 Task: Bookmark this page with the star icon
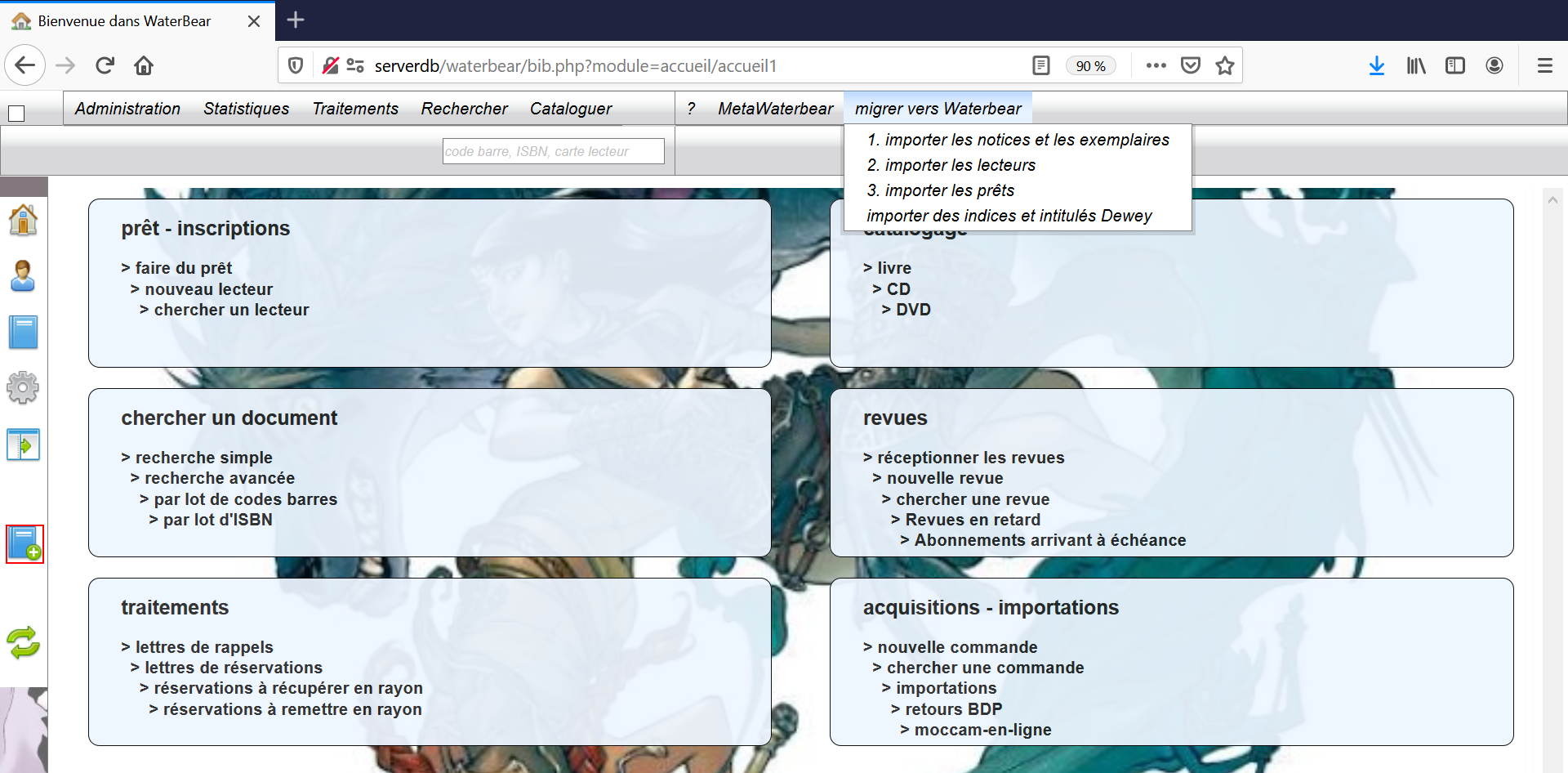point(1225,65)
